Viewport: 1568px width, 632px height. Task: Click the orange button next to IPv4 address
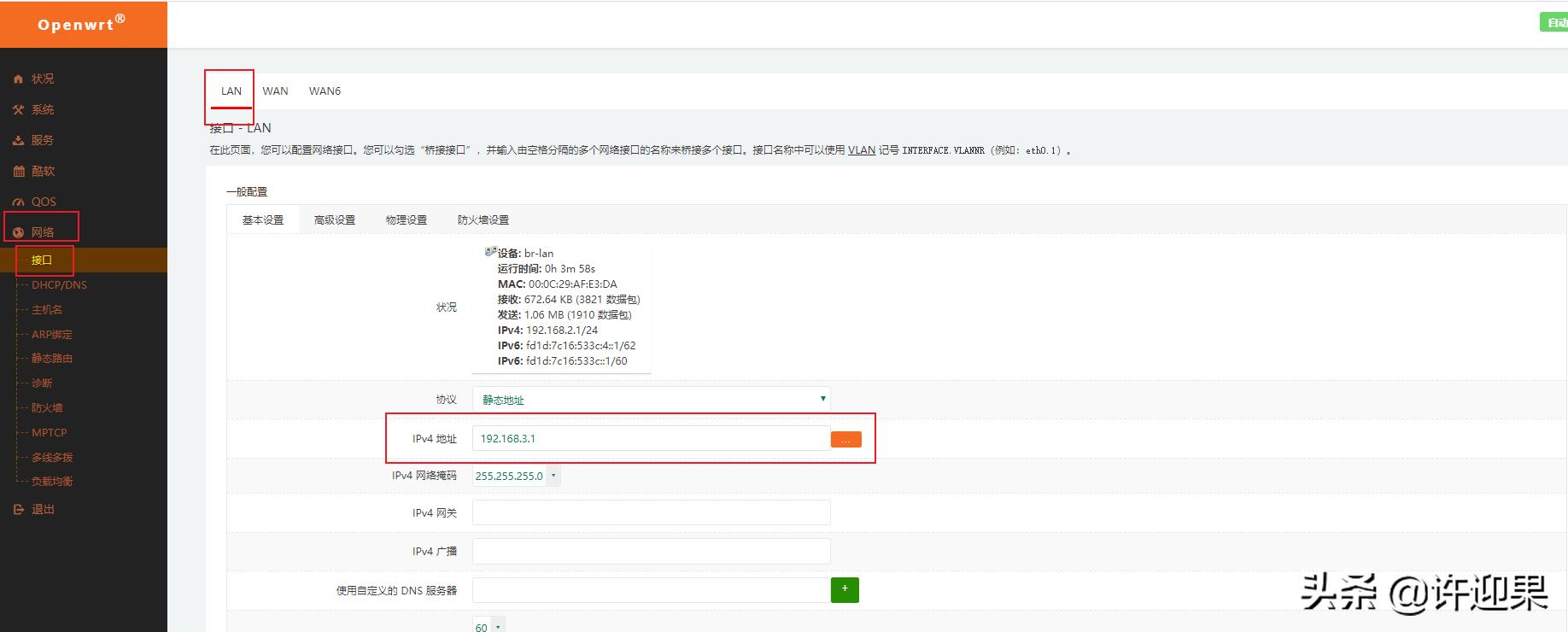tap(845, 439)
